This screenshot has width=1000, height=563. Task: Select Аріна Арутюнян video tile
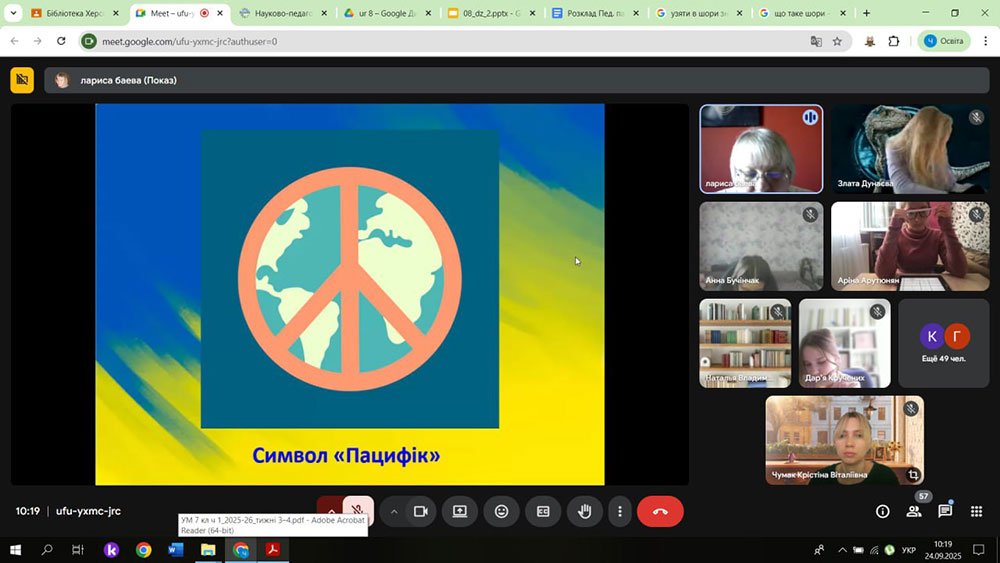[910, 246]
